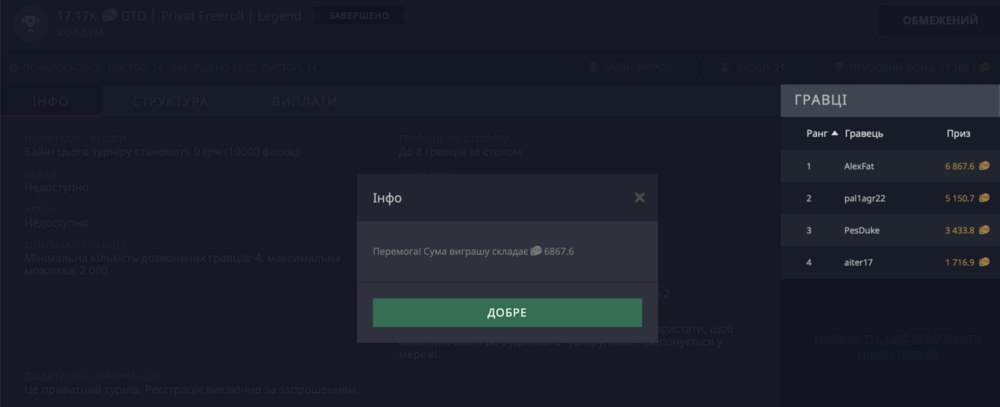Sort players using the Ранг arrow
This screenshot has height=407, width=1000.
834,133
